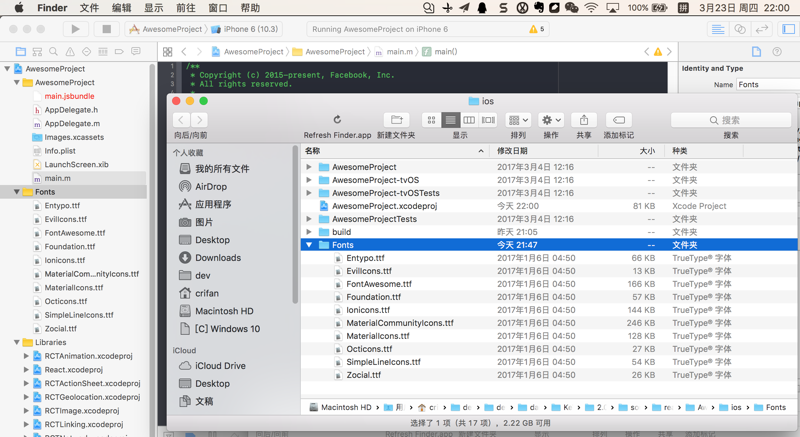Select Xcode assistant editor button
This screenshot has width=800, height=437.
[x=740, y=29]
